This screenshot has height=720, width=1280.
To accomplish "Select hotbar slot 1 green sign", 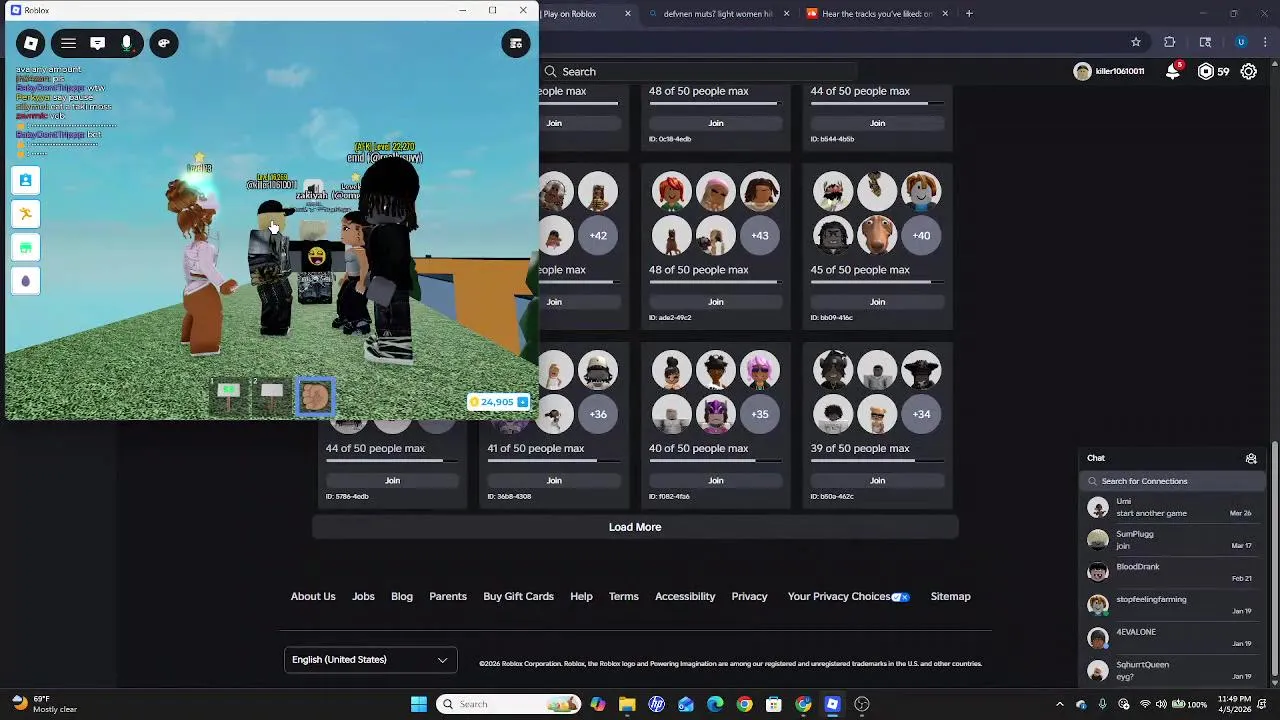I will point(229,397).
